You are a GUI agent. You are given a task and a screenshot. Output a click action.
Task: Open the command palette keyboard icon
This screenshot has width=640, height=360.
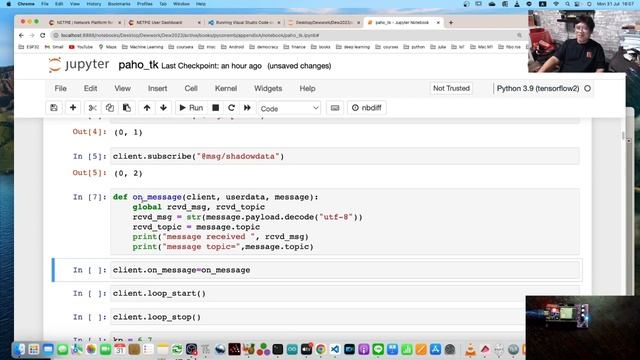click(335, 108)
